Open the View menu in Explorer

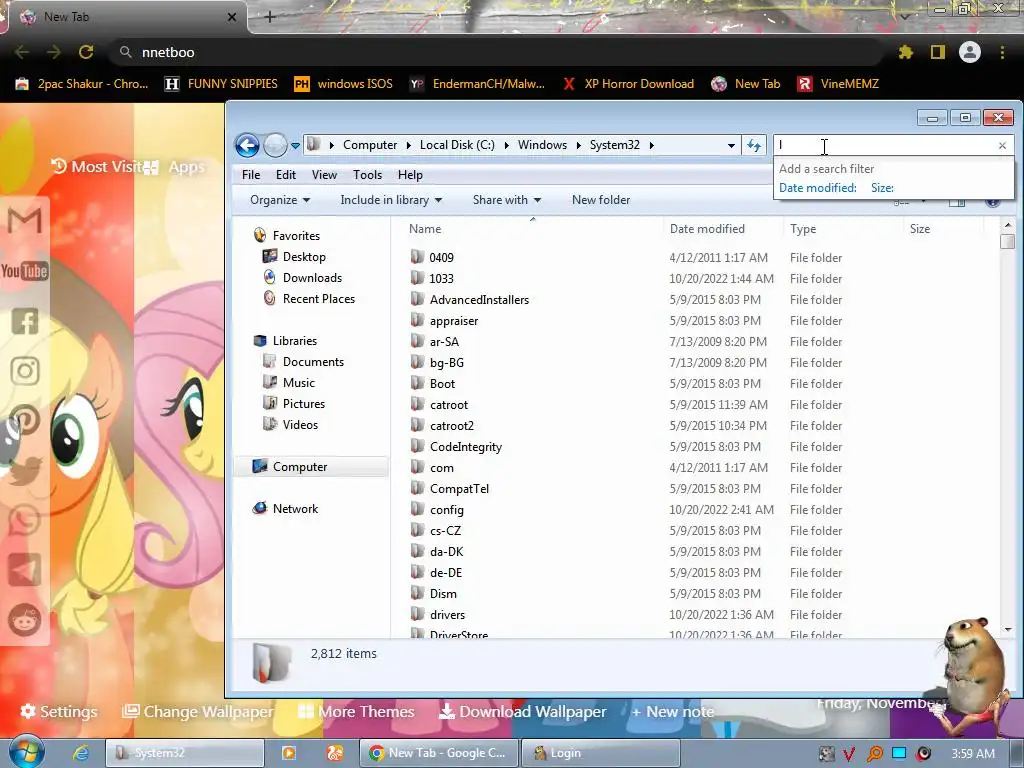tap(324, 175)
